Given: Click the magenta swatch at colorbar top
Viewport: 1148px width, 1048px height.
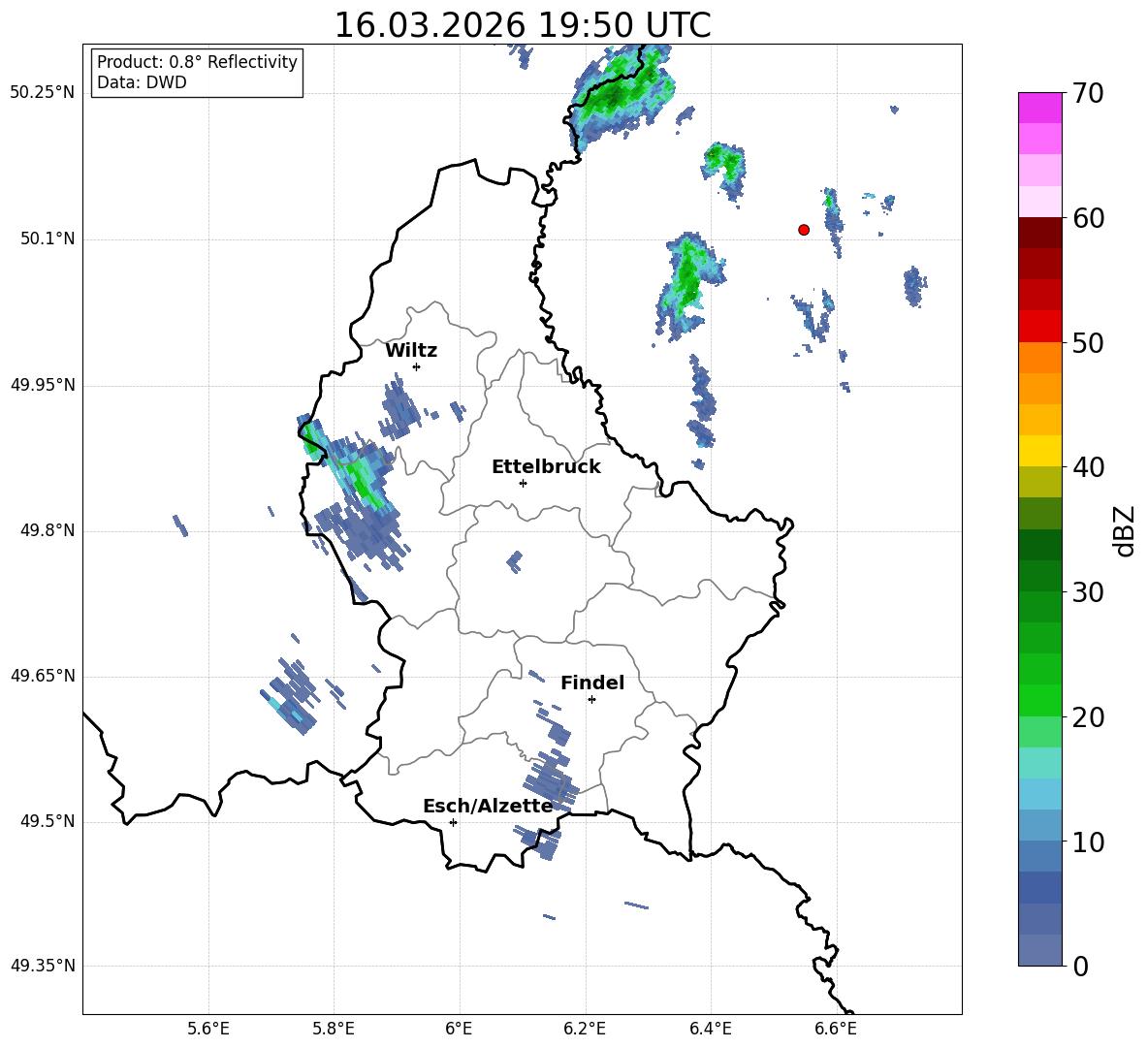Looking at the screenshot, I should [1039, 108].
